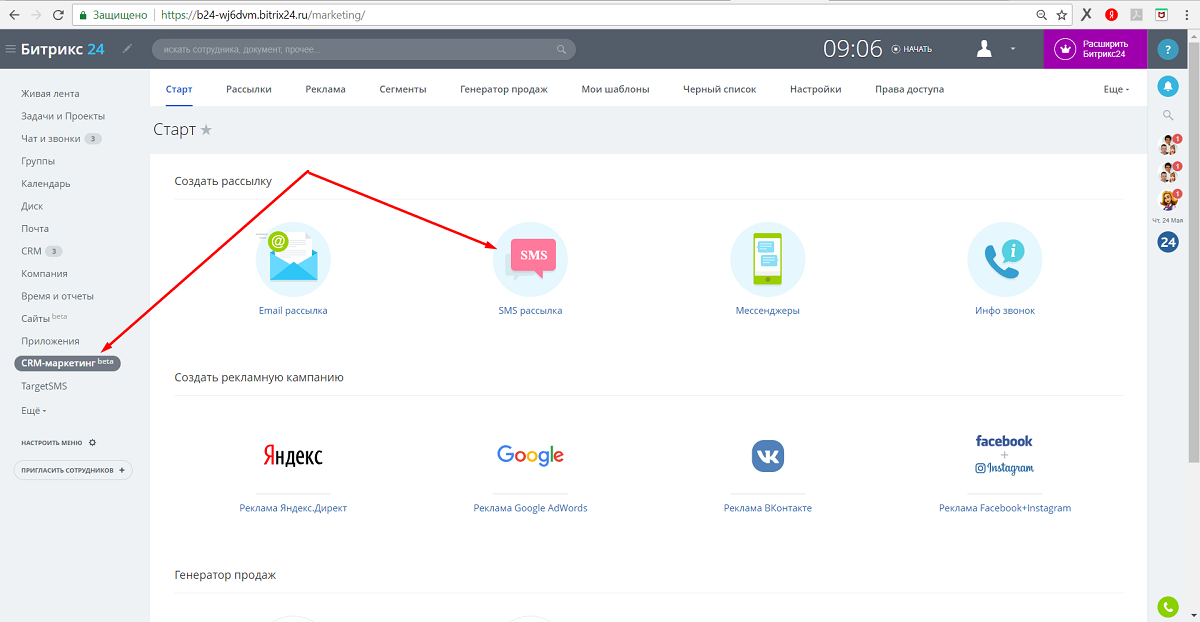Open the Реклама ВКонтакте link

click(x=768, y=508)
